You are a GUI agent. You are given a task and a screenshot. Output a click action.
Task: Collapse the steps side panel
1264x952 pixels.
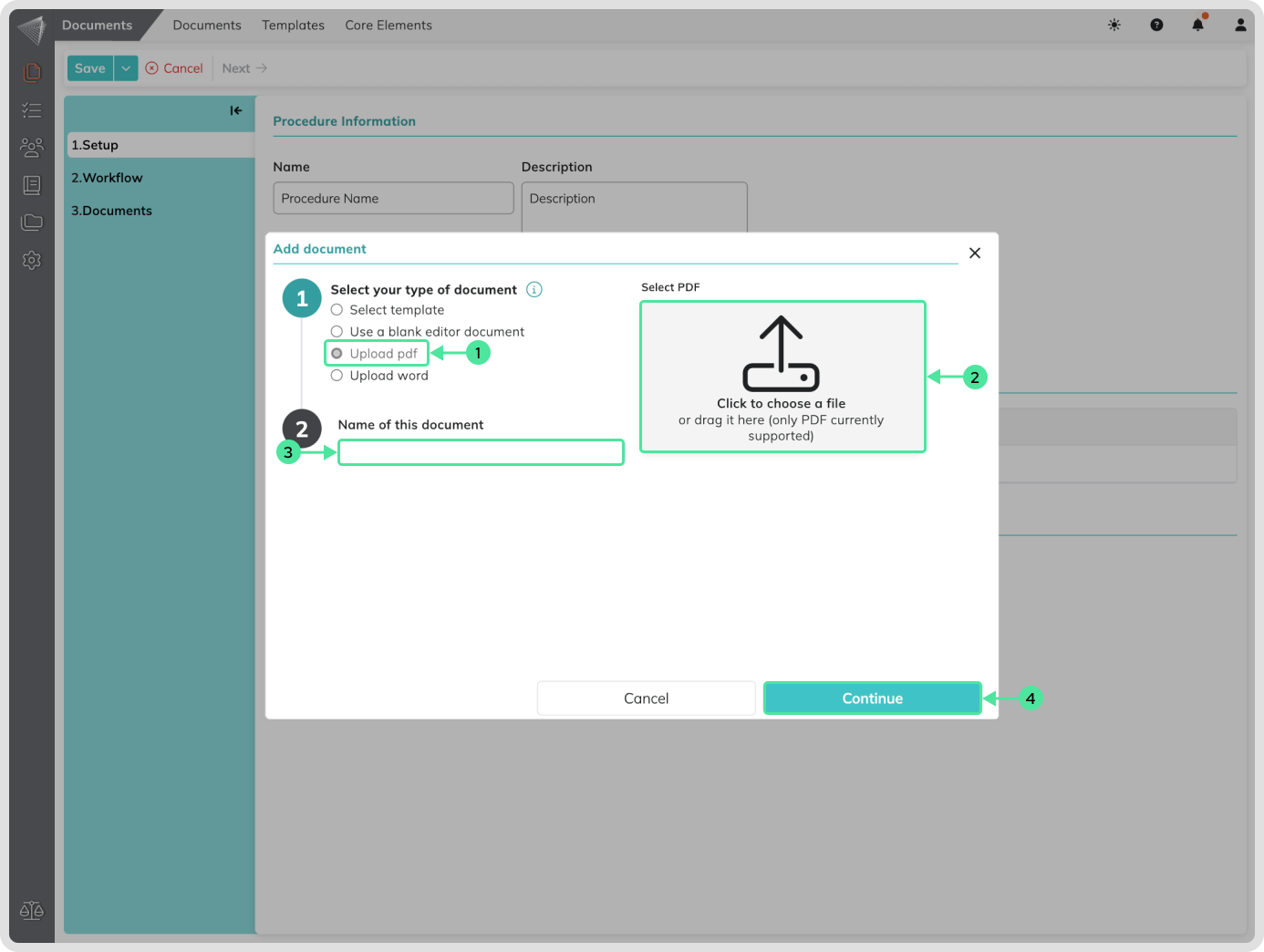(x=235, y=110)
